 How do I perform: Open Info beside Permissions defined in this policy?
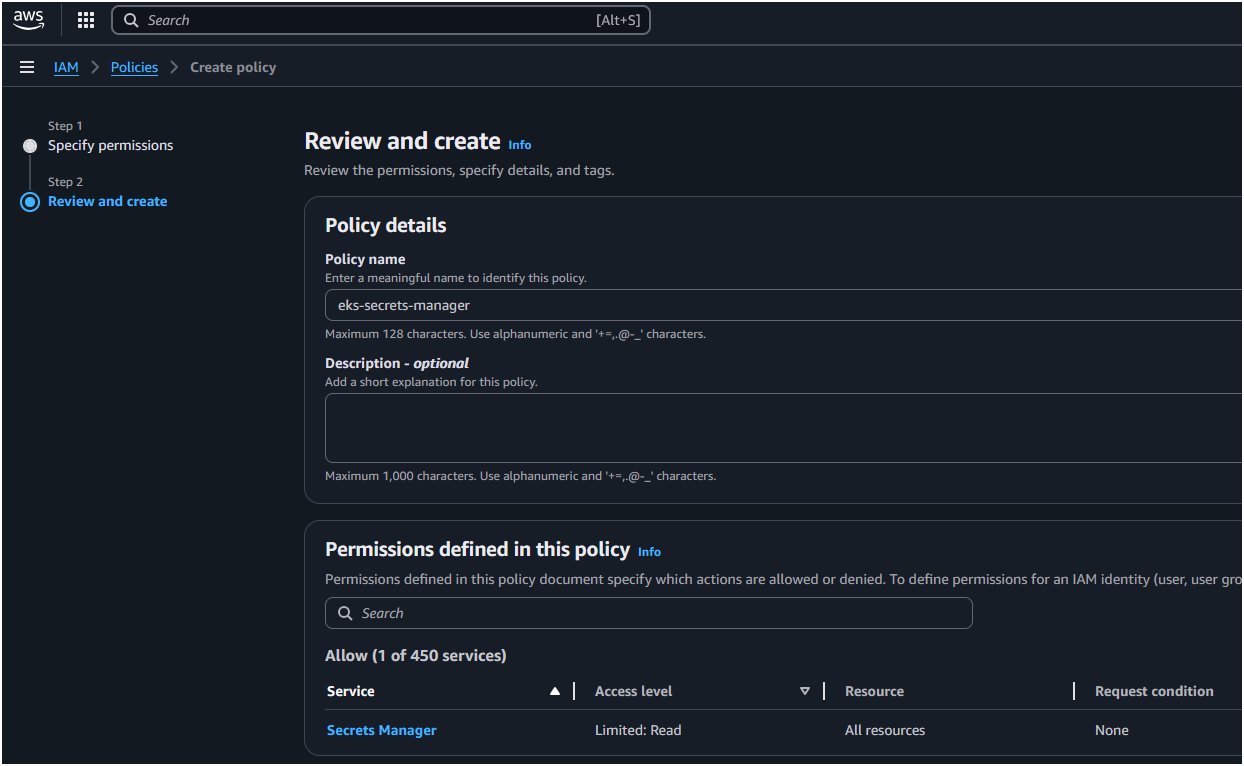click(x=649, y=552)
